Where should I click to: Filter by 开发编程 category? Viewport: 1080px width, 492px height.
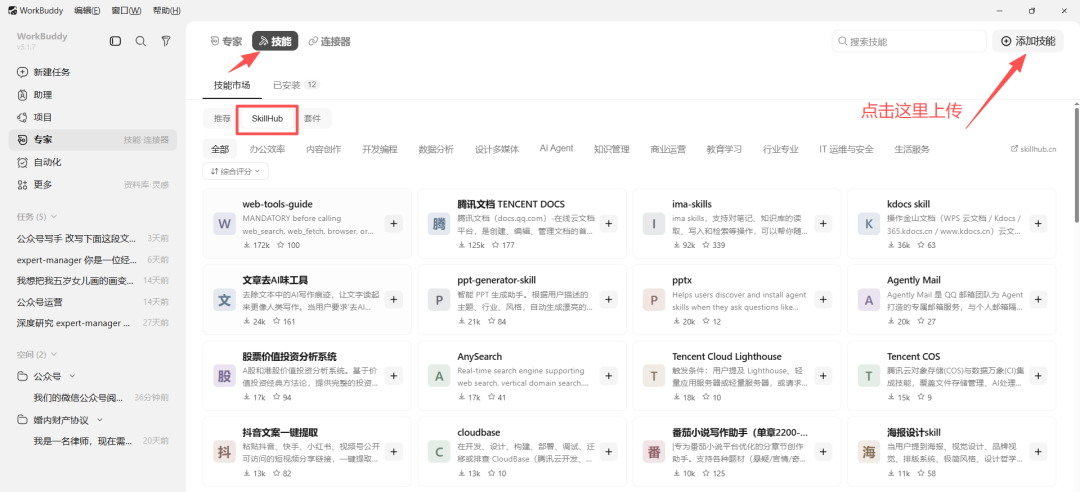[x=380, y=149]
